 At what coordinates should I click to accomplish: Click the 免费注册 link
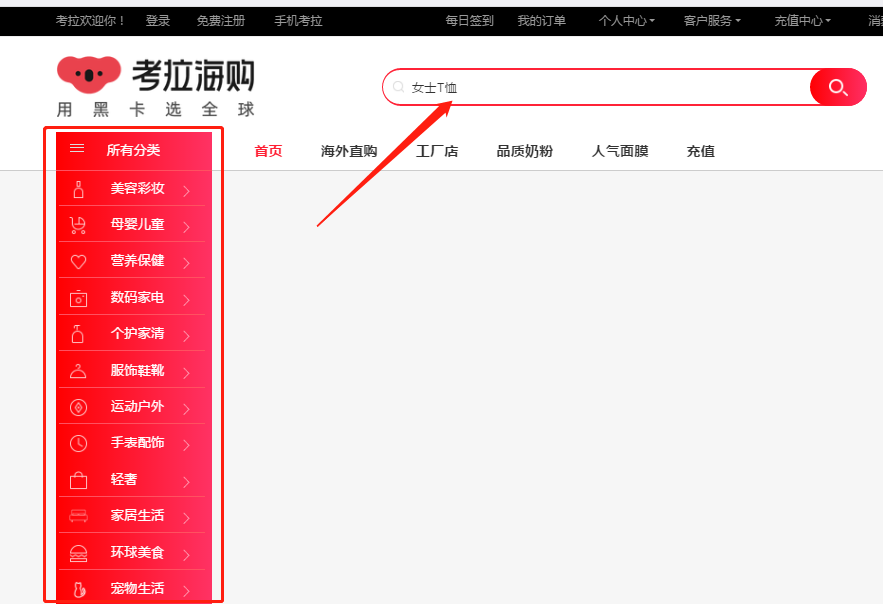coord(221,21)
